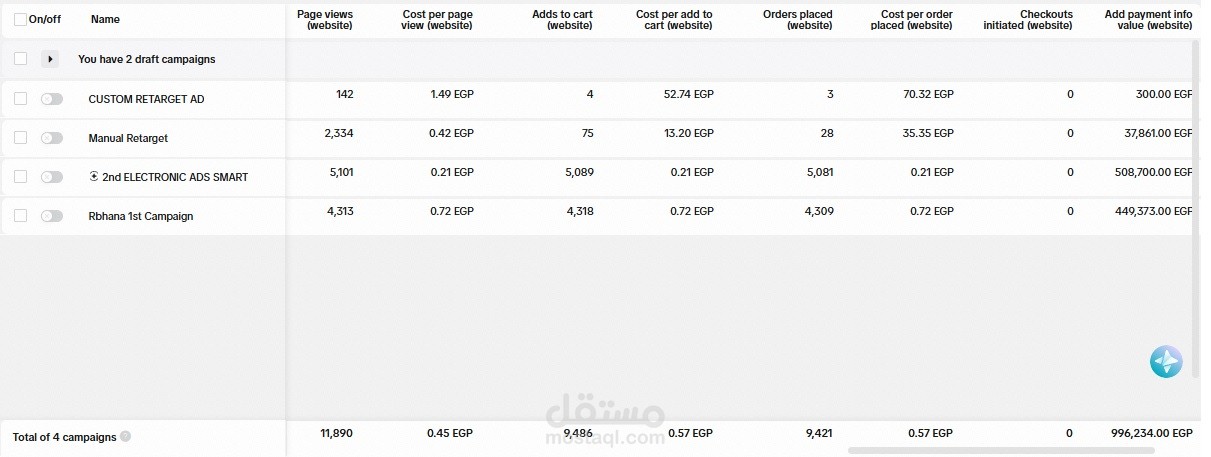Screen dimensions: 1211x457
Task: Open the Rbhana 1st Campaign link
Action: (141, 216)
